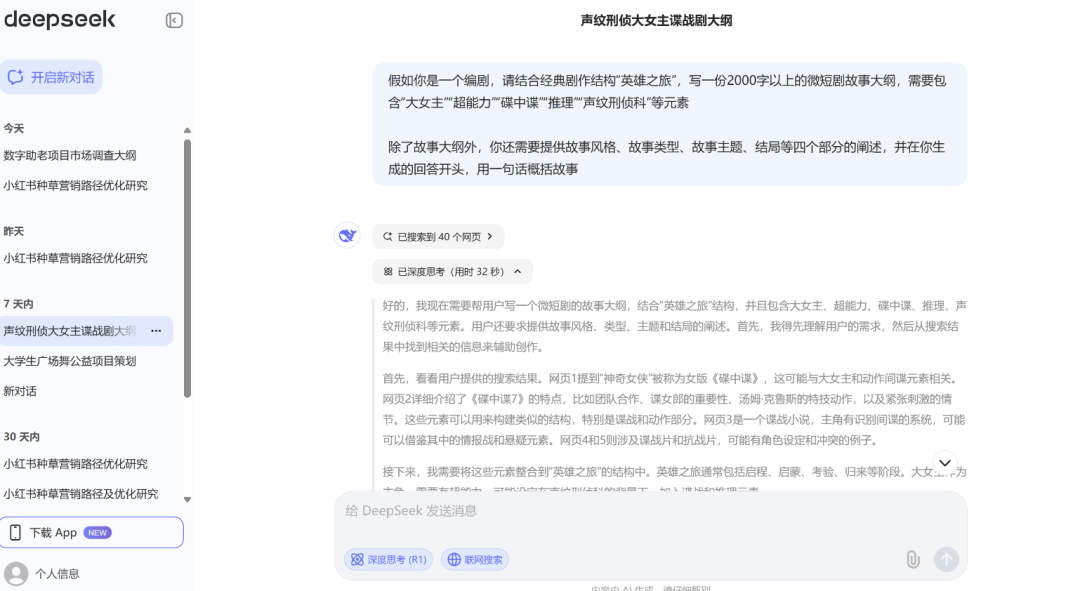1080x591 pixels.
Task: Click the 30 天内 section header
Action: point(21,437)
